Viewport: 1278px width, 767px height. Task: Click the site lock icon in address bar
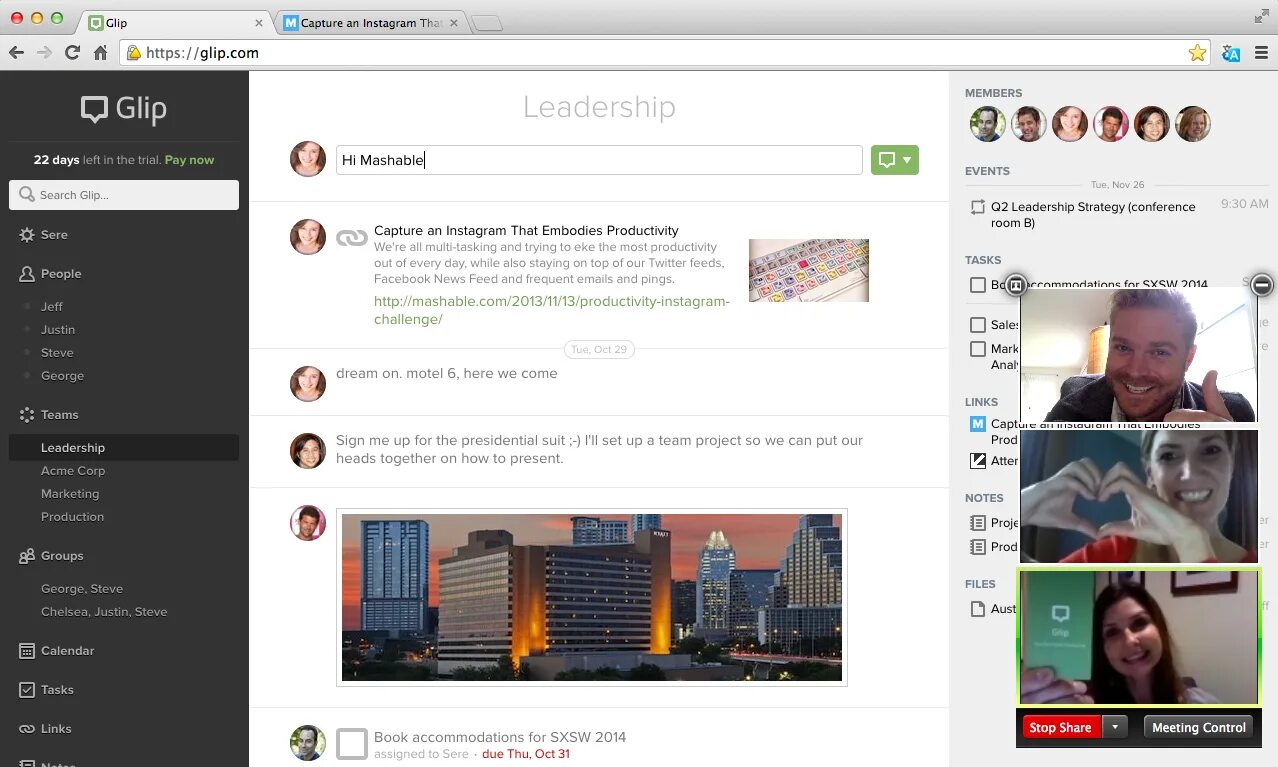coord(133,53)
